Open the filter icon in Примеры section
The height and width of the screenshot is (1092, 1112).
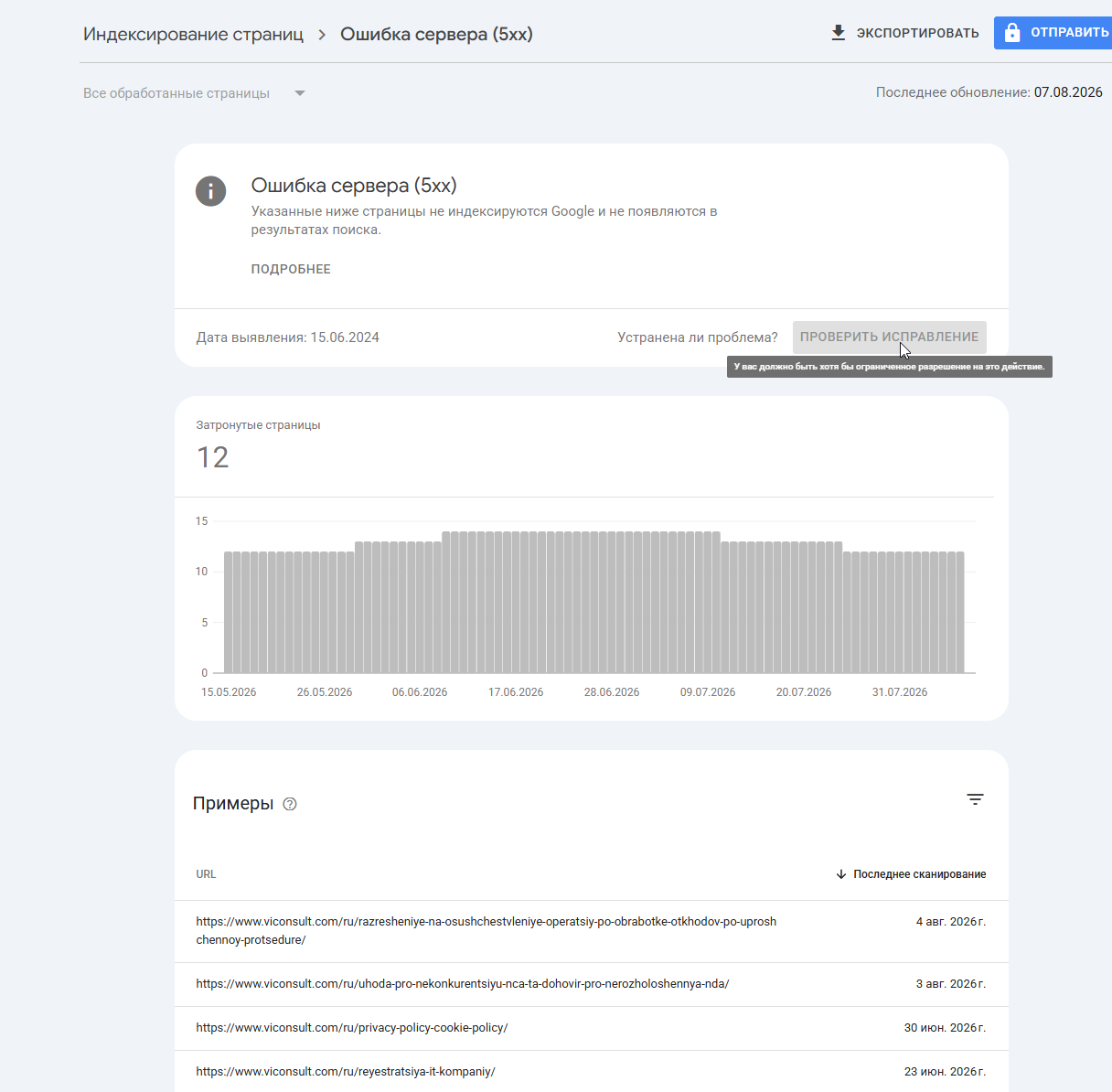click(976, 799)
